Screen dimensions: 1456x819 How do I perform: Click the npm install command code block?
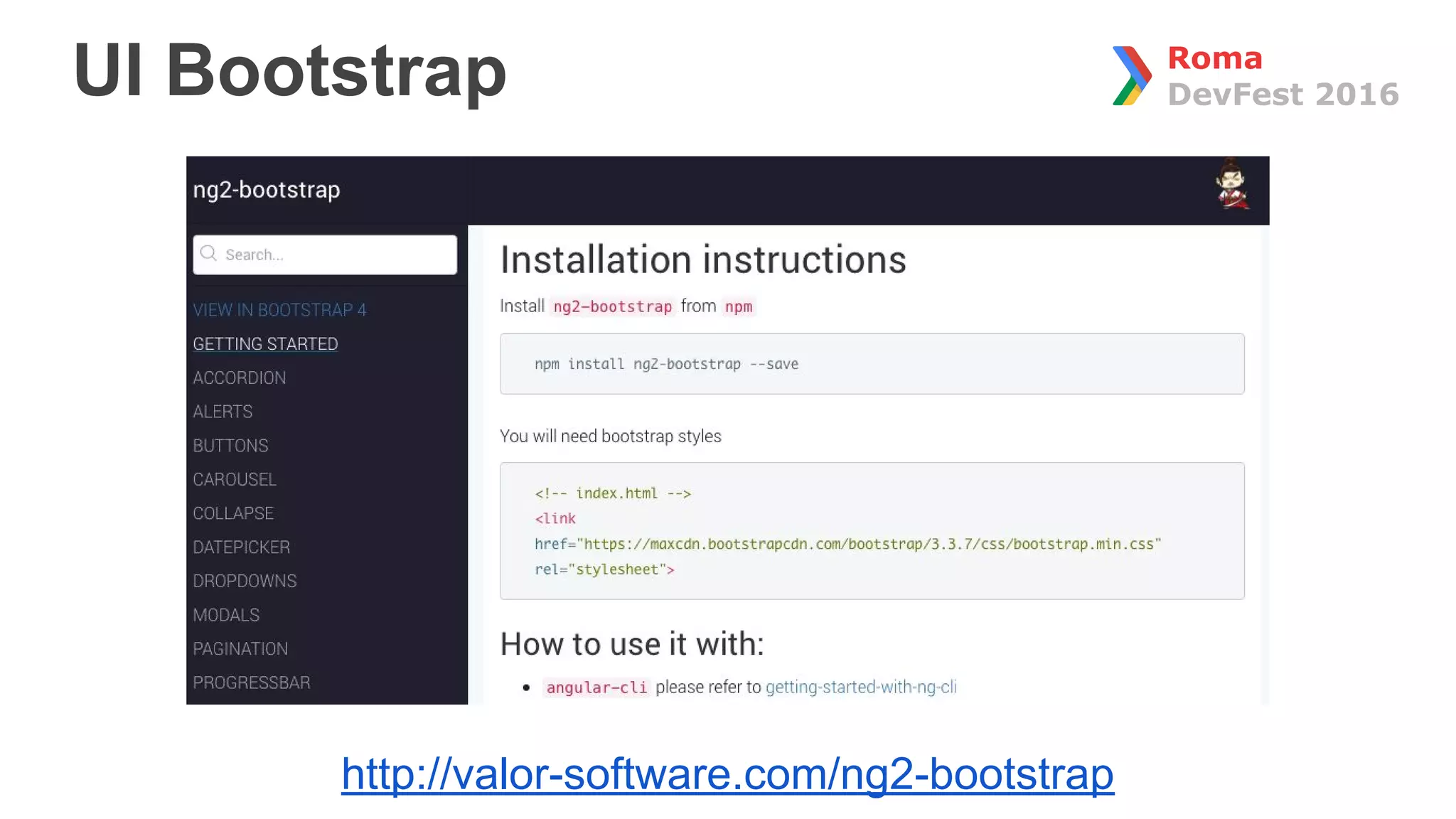point(872,364)
